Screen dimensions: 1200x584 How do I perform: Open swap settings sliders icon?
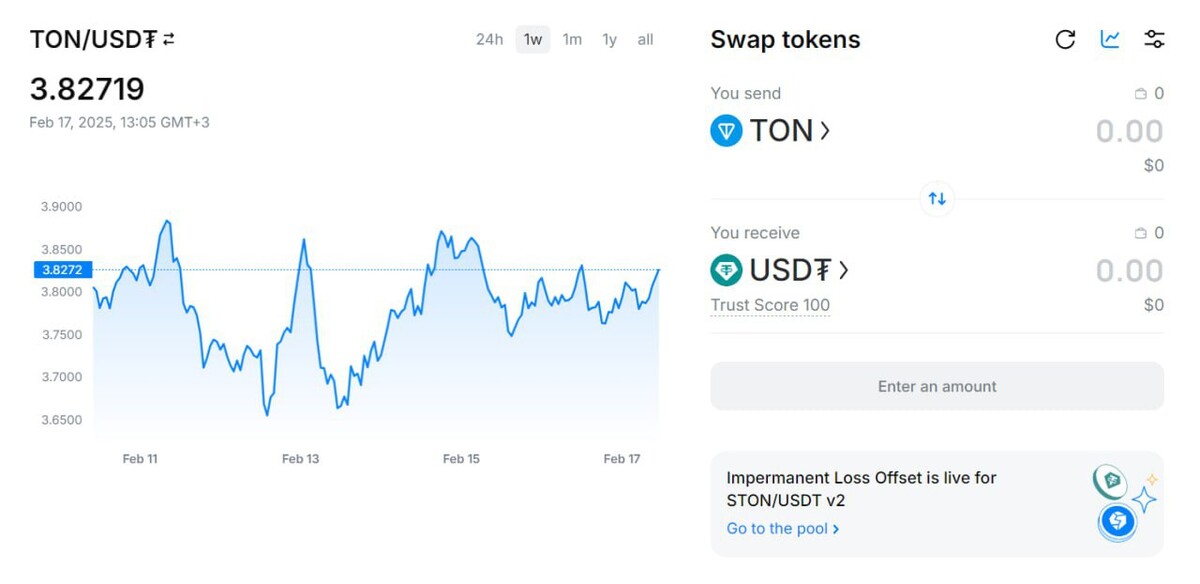[x=1154, y=40]
